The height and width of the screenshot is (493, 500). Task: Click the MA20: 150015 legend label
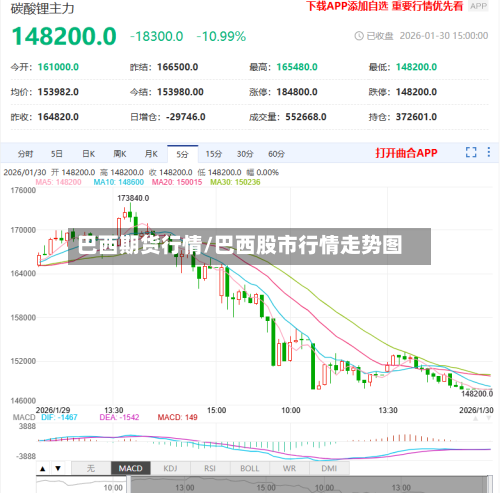[x=177, y=182]
